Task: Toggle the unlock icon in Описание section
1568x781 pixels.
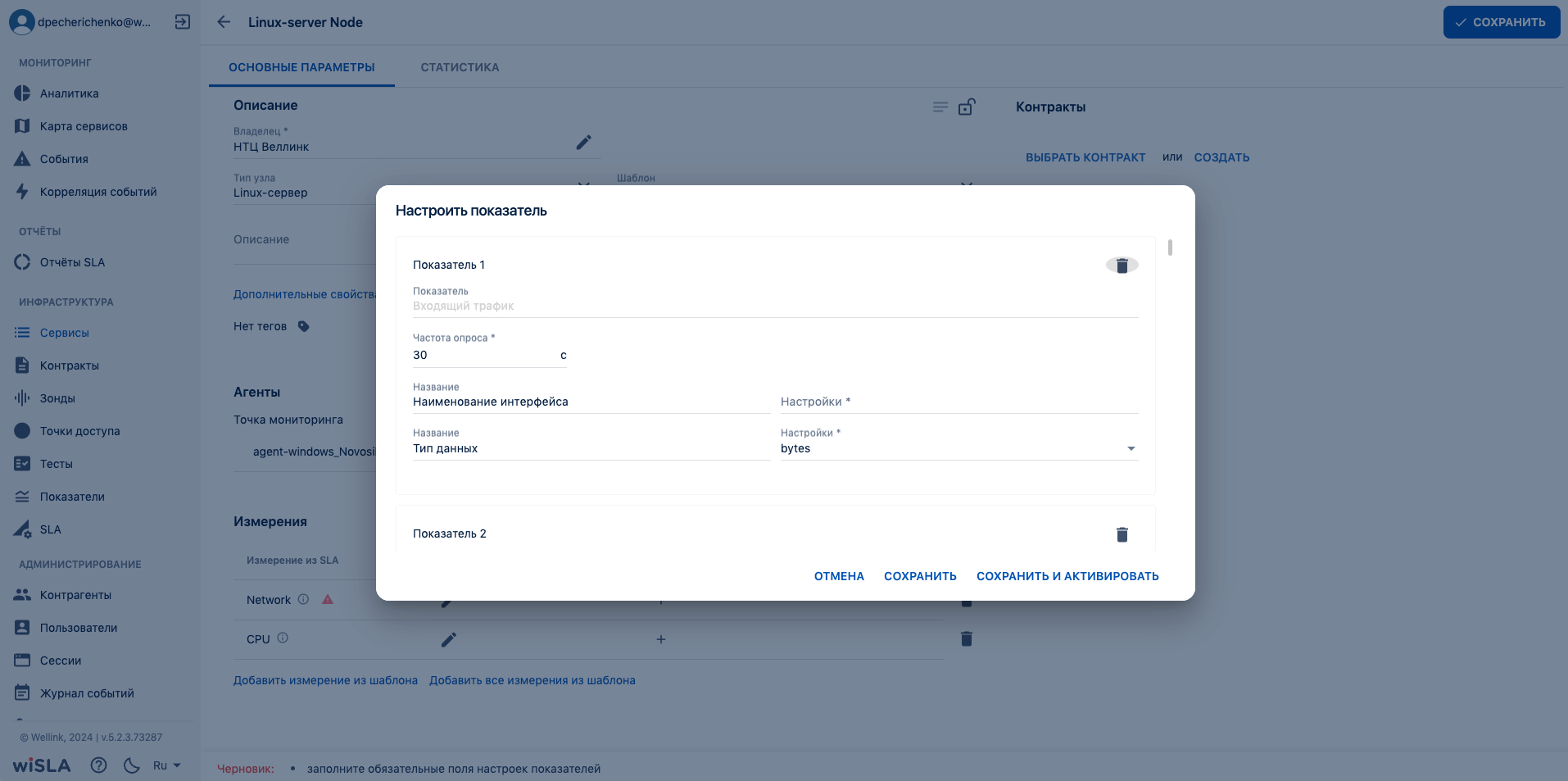Action: 967,107
